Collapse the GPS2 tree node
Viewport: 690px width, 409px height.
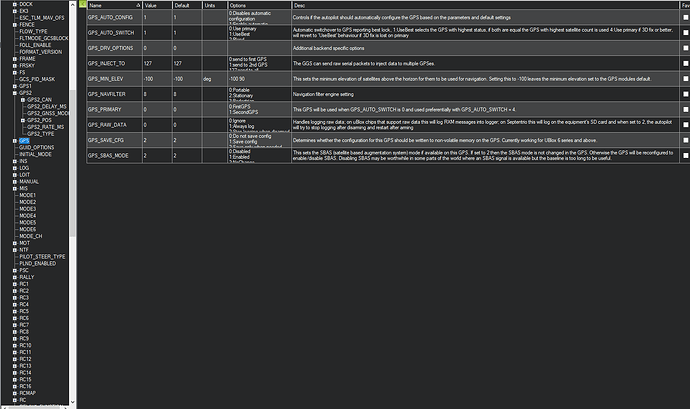pos(15,93)
